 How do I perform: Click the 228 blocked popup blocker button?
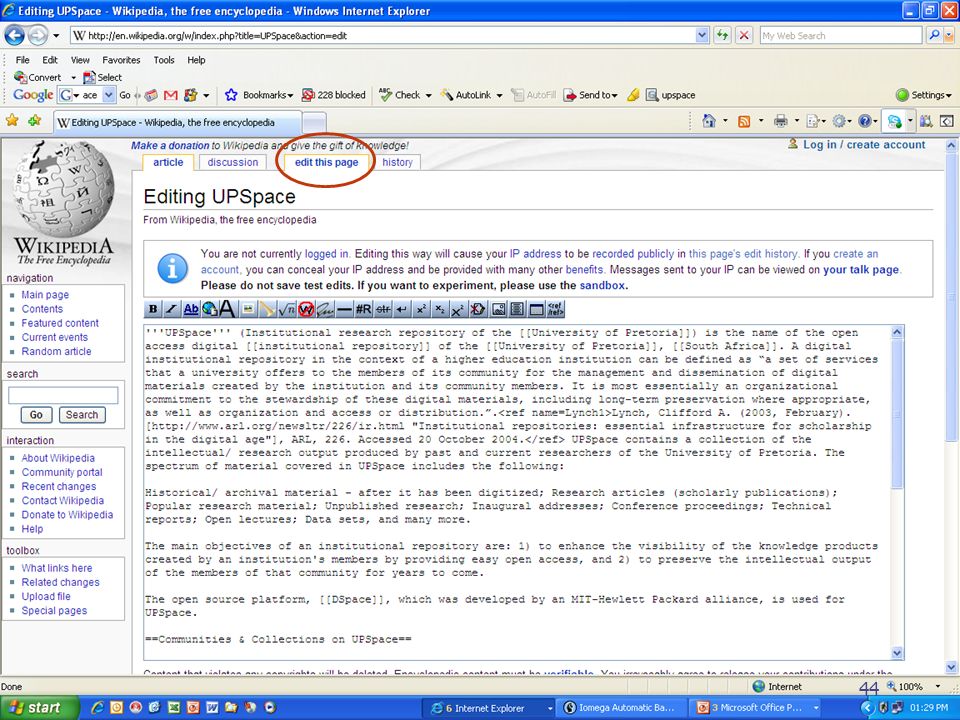[334, 95]
